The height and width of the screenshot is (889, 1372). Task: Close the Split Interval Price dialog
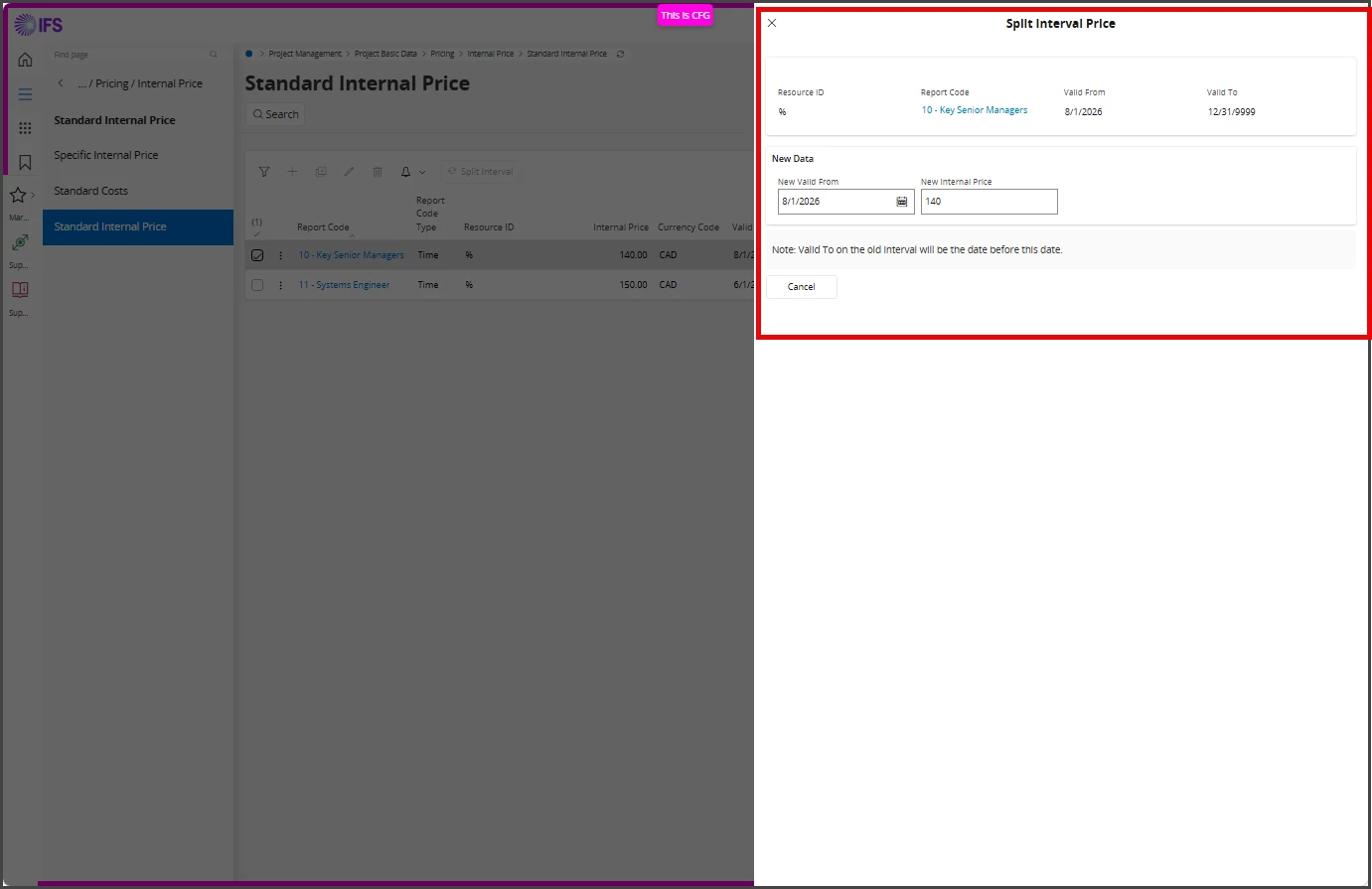tap(772, 23)
